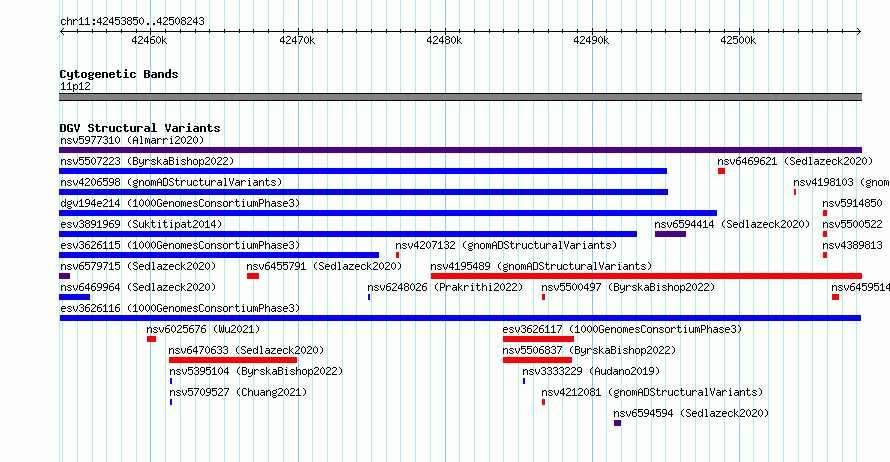
Task: Open the nsv5500522 variant label
Action: (x=852, y=224)
